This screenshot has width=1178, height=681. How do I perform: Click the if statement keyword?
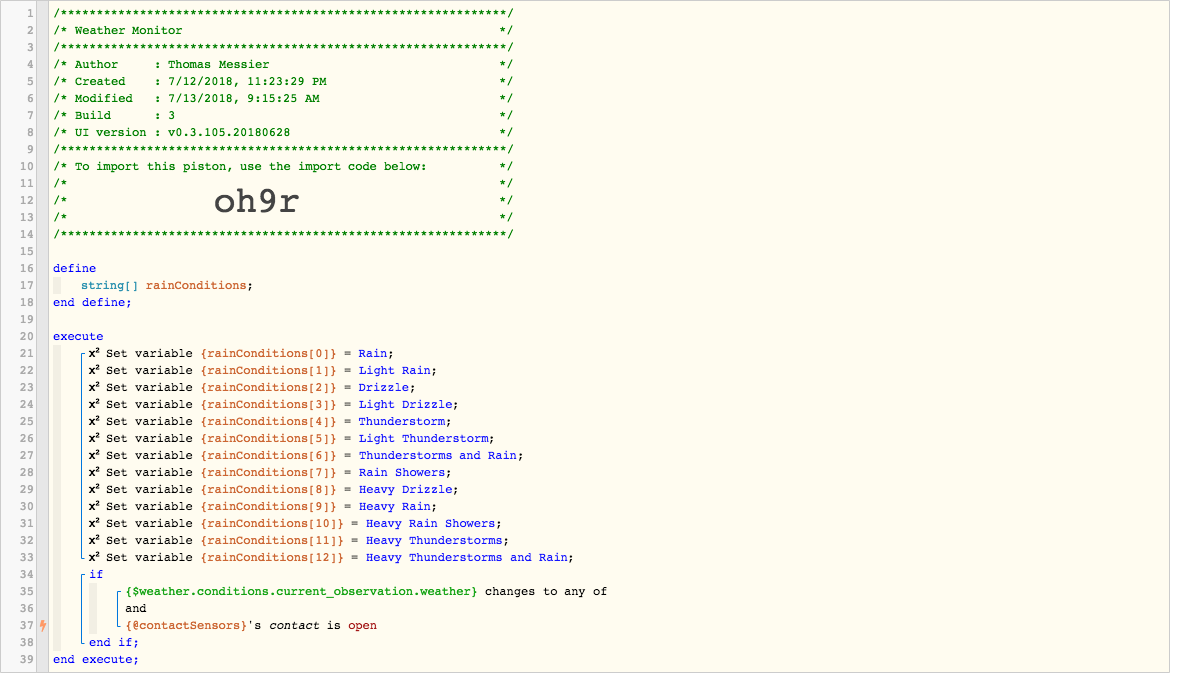[x=96, y=574]
